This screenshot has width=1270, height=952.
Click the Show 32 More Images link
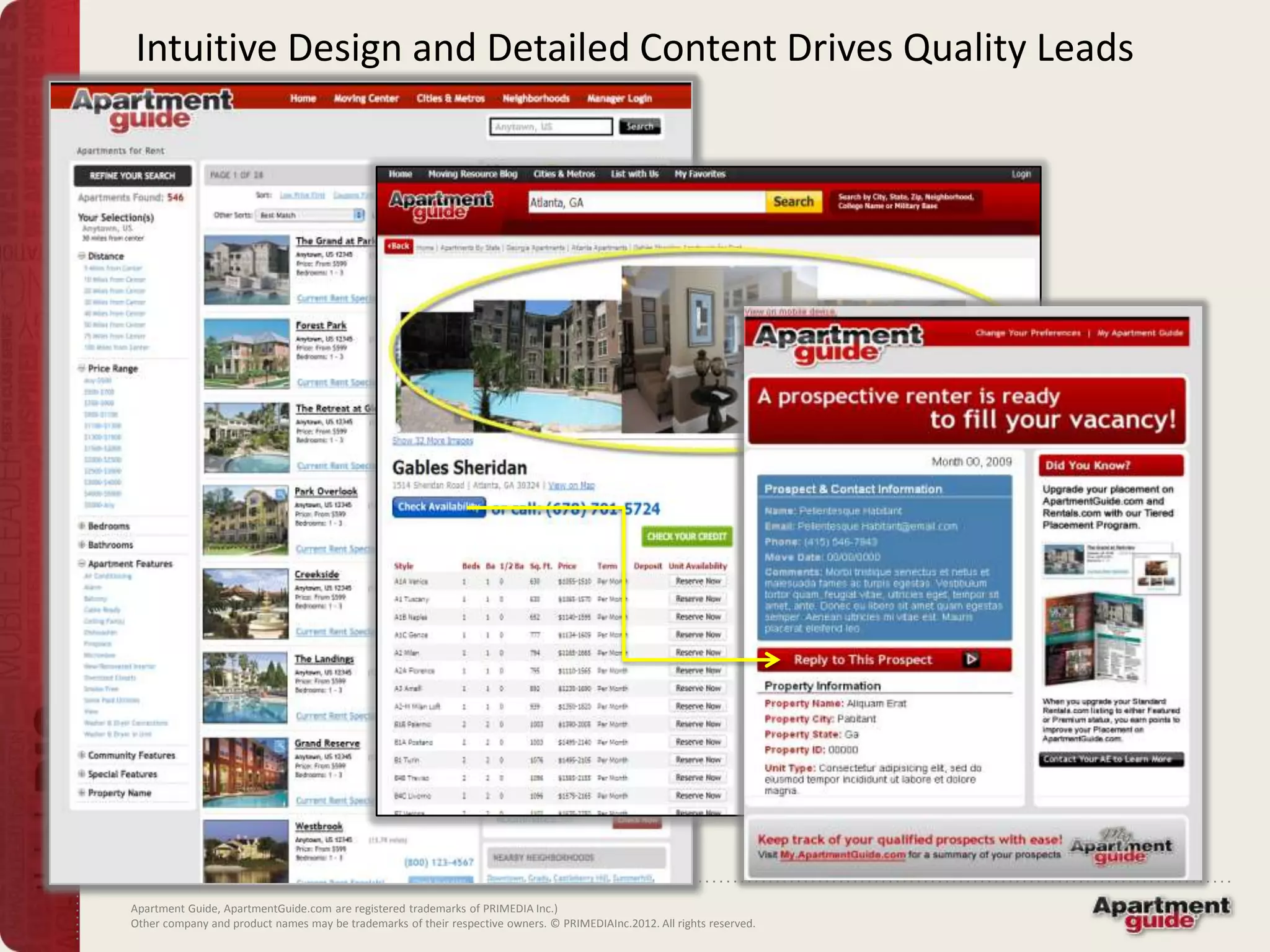pos(433,441)
